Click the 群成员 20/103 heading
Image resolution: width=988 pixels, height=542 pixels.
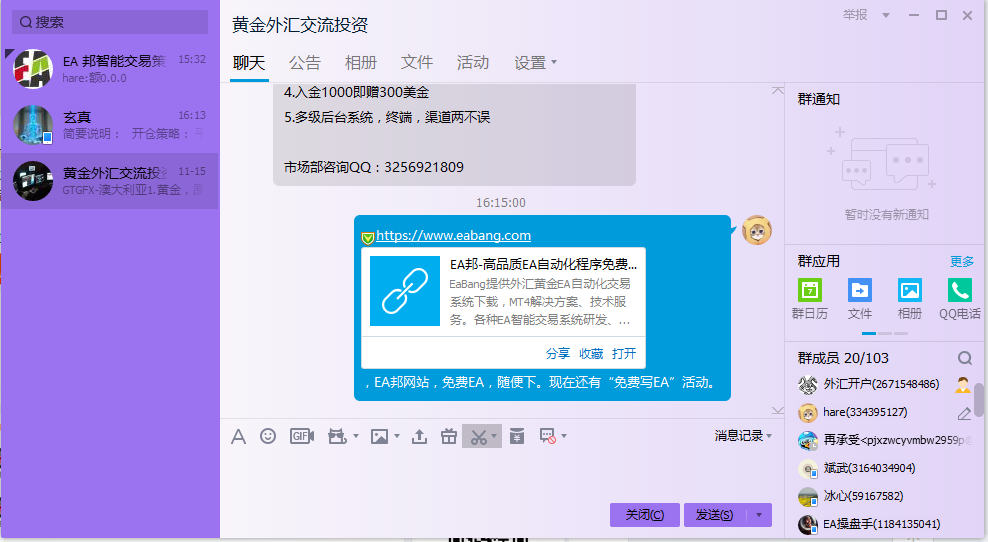click(x=843, y=359)
